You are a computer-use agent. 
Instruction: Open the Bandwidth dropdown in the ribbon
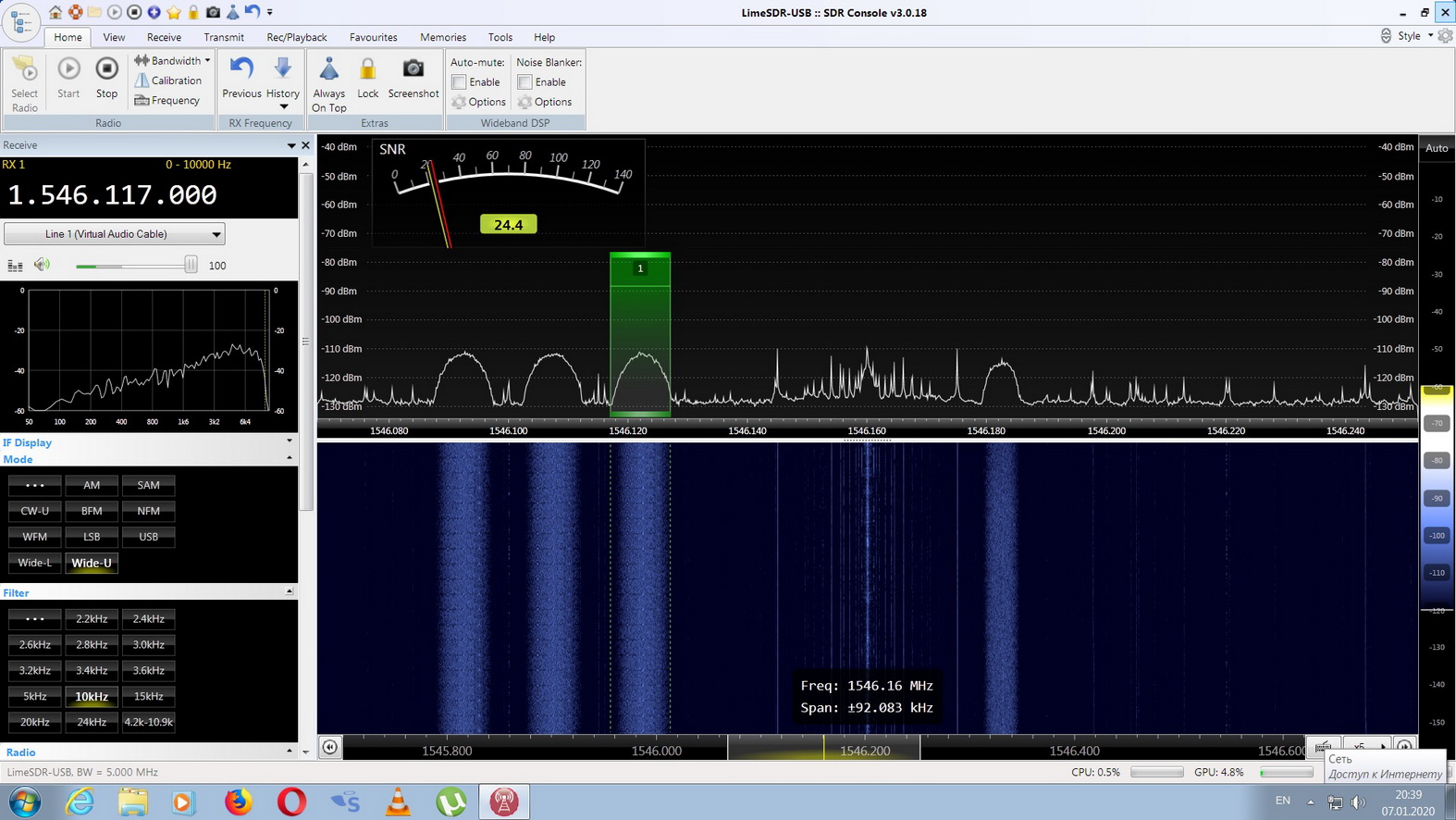coord(173,60)
